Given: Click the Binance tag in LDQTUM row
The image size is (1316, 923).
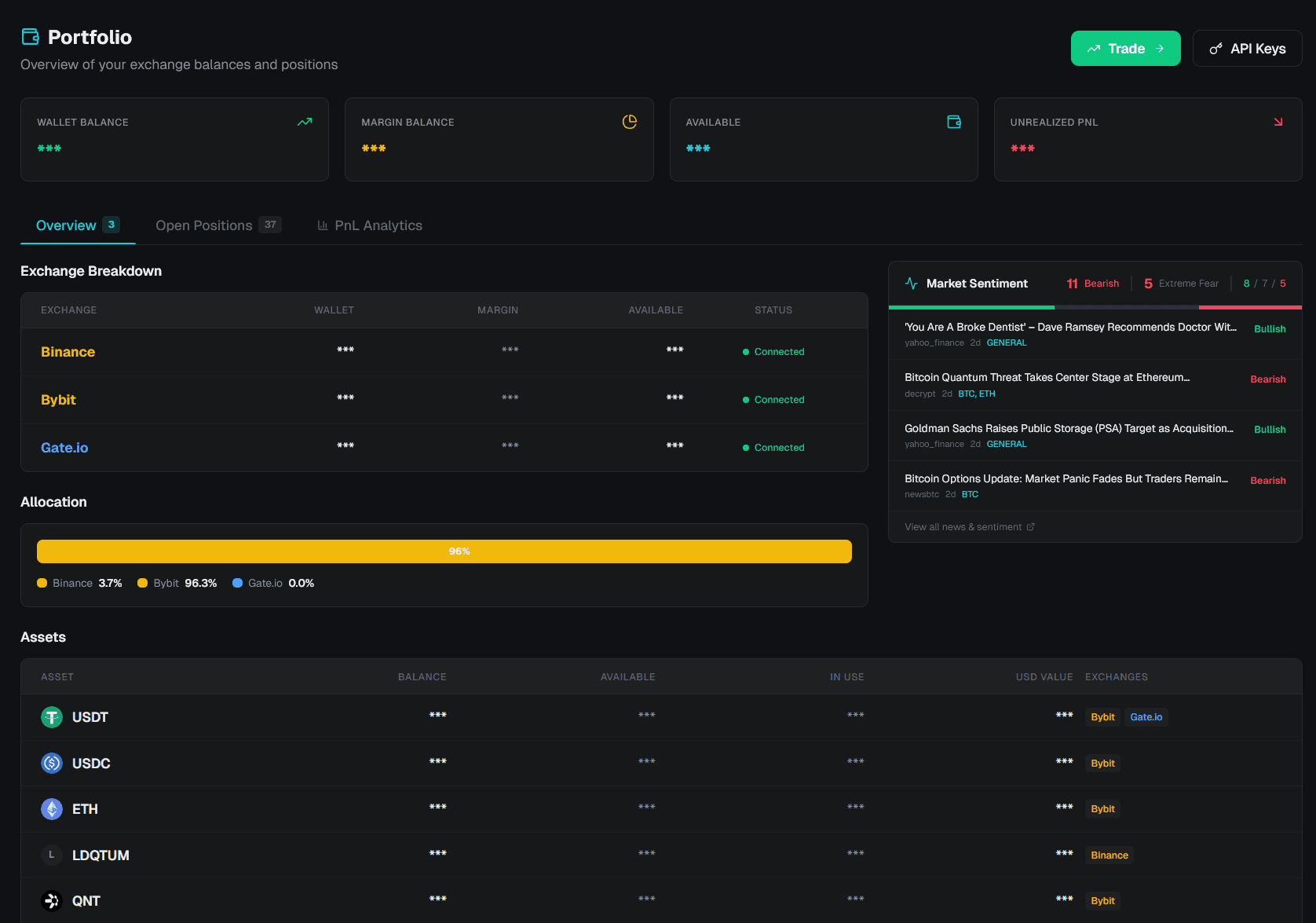Looking at the screenshot, I should pyautogui.click(x=1109, y=855).
